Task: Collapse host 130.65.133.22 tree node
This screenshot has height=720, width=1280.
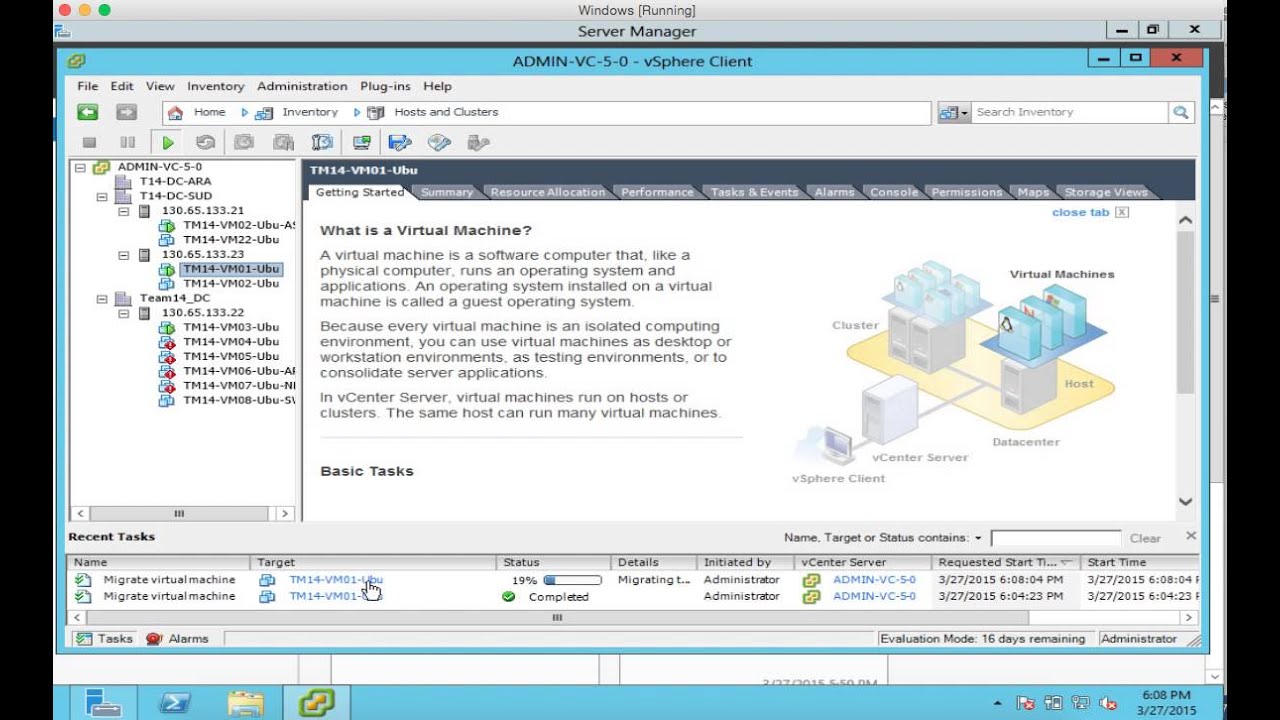Action: [124, 313]
